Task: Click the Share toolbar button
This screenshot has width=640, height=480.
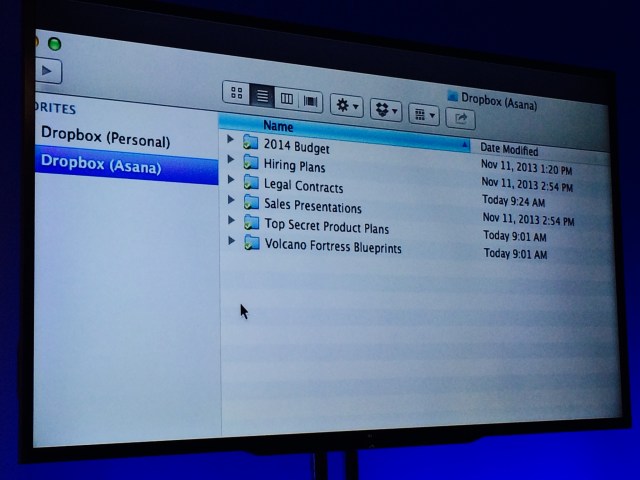Action: (461, 118)
